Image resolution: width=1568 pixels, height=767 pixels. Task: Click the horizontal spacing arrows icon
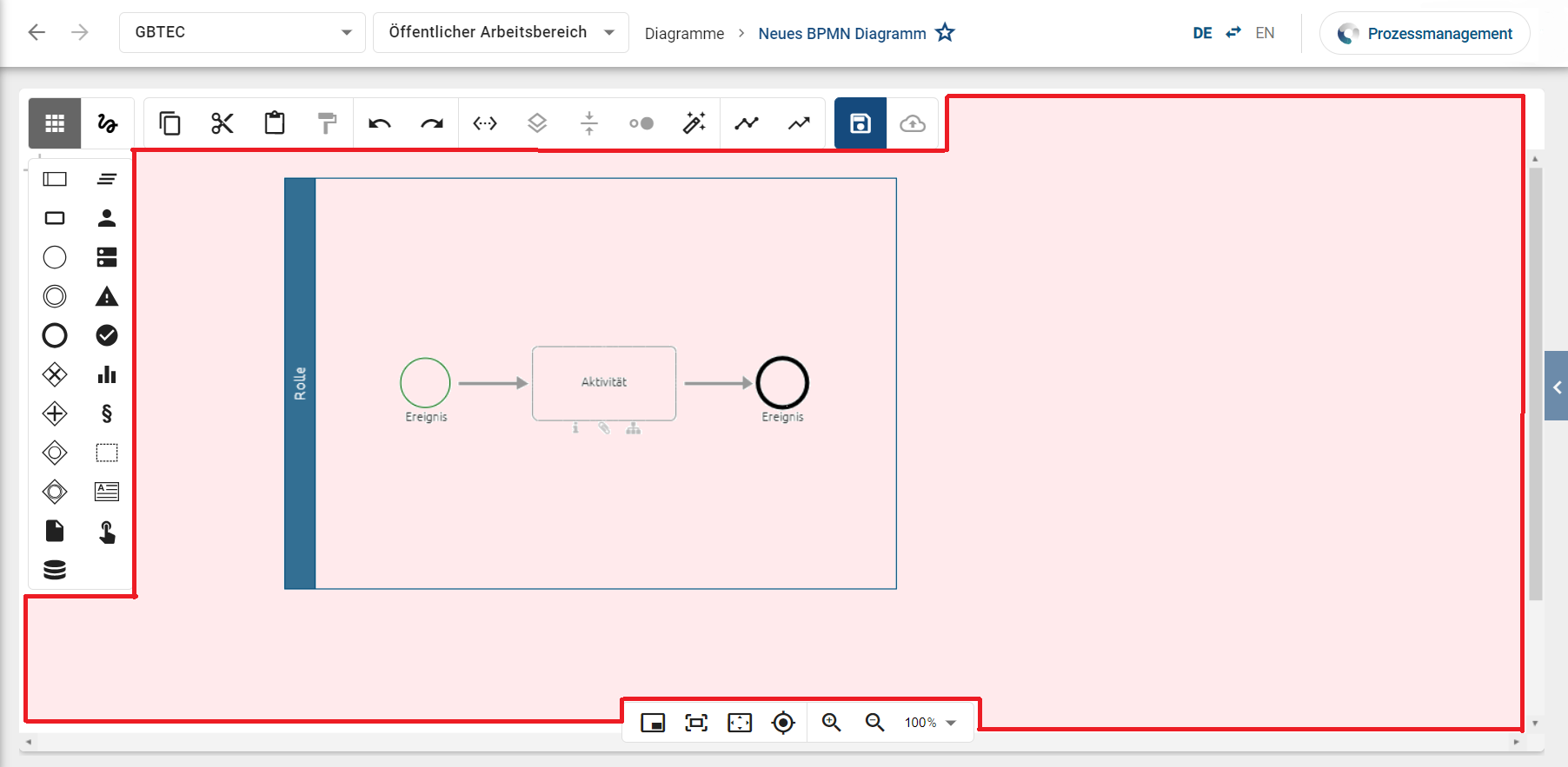pyautogui.click(x=485, y=123)
